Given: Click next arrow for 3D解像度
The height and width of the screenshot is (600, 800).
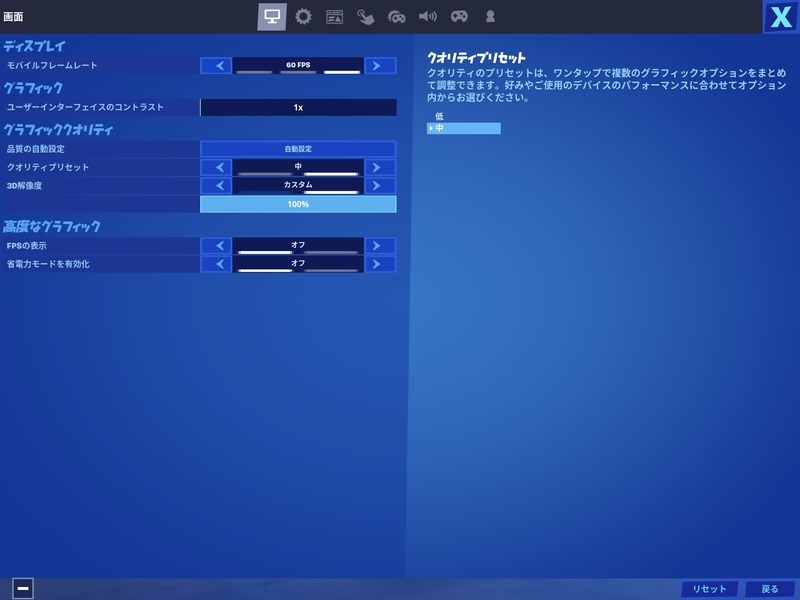Looking at the screenshot, I should click(x=380, y=186).
